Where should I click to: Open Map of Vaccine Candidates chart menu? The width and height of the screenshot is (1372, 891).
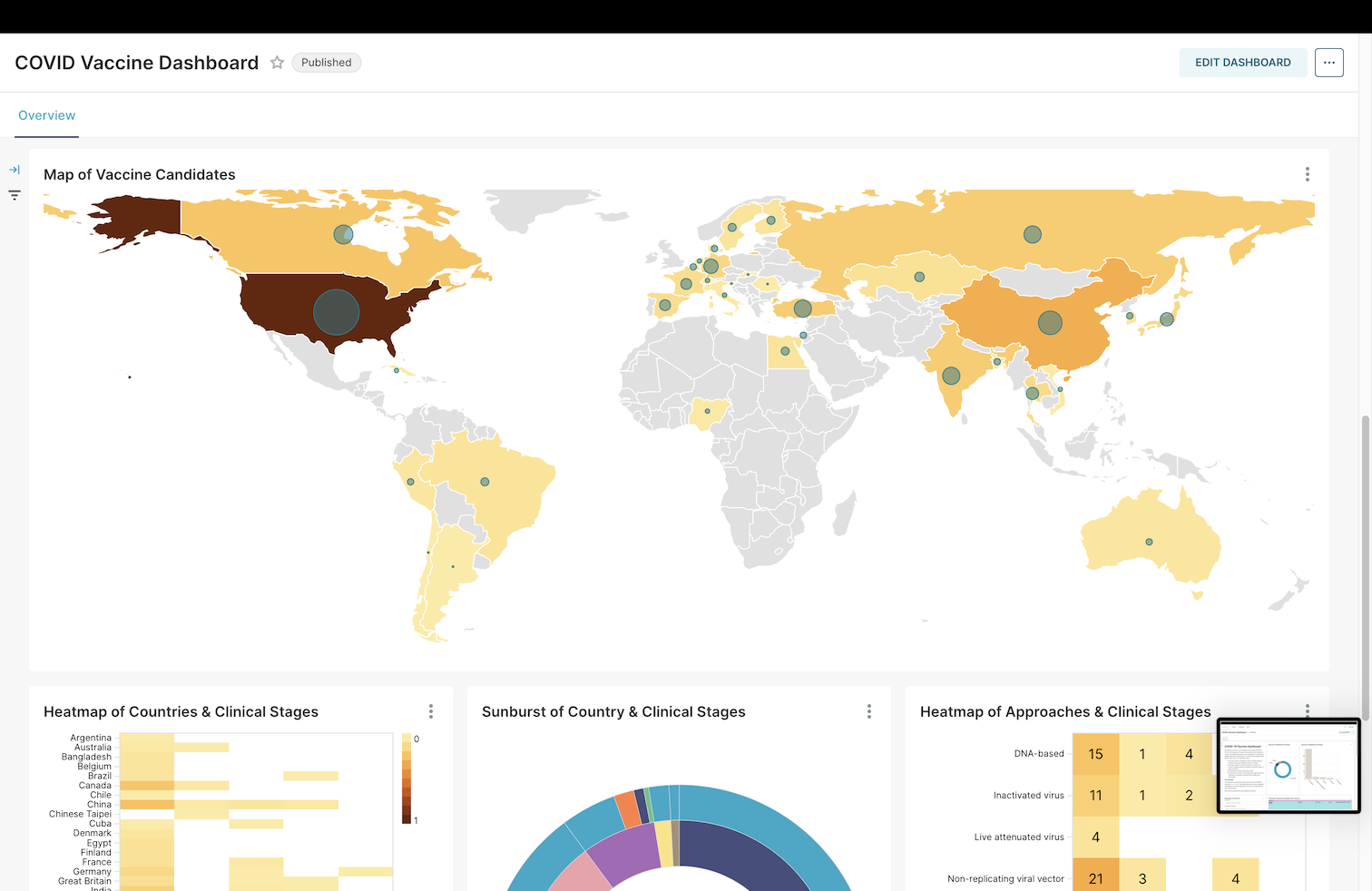click(1307, 174)
